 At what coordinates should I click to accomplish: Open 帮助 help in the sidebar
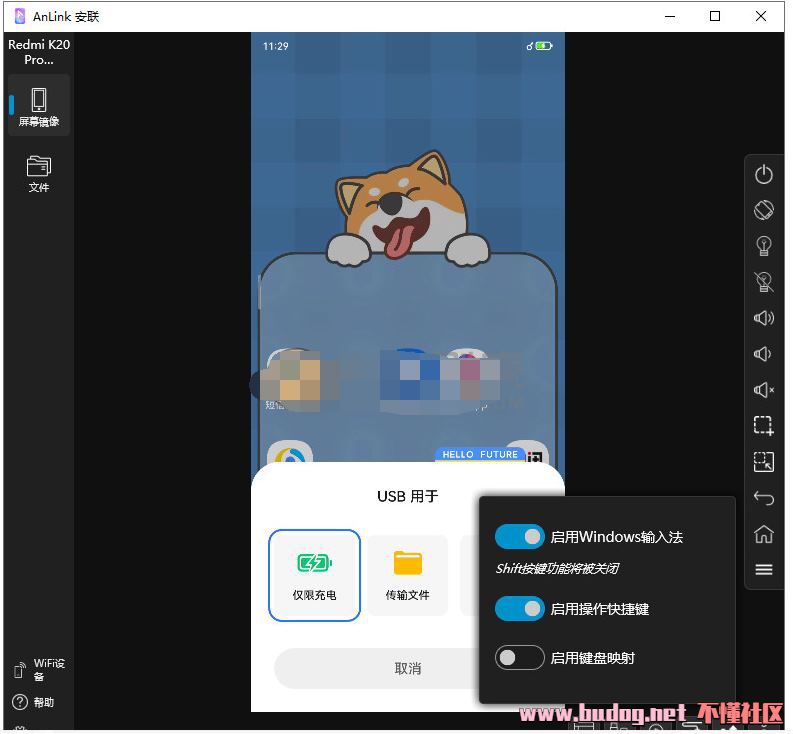pyautogui.click(x=33, y=702)
